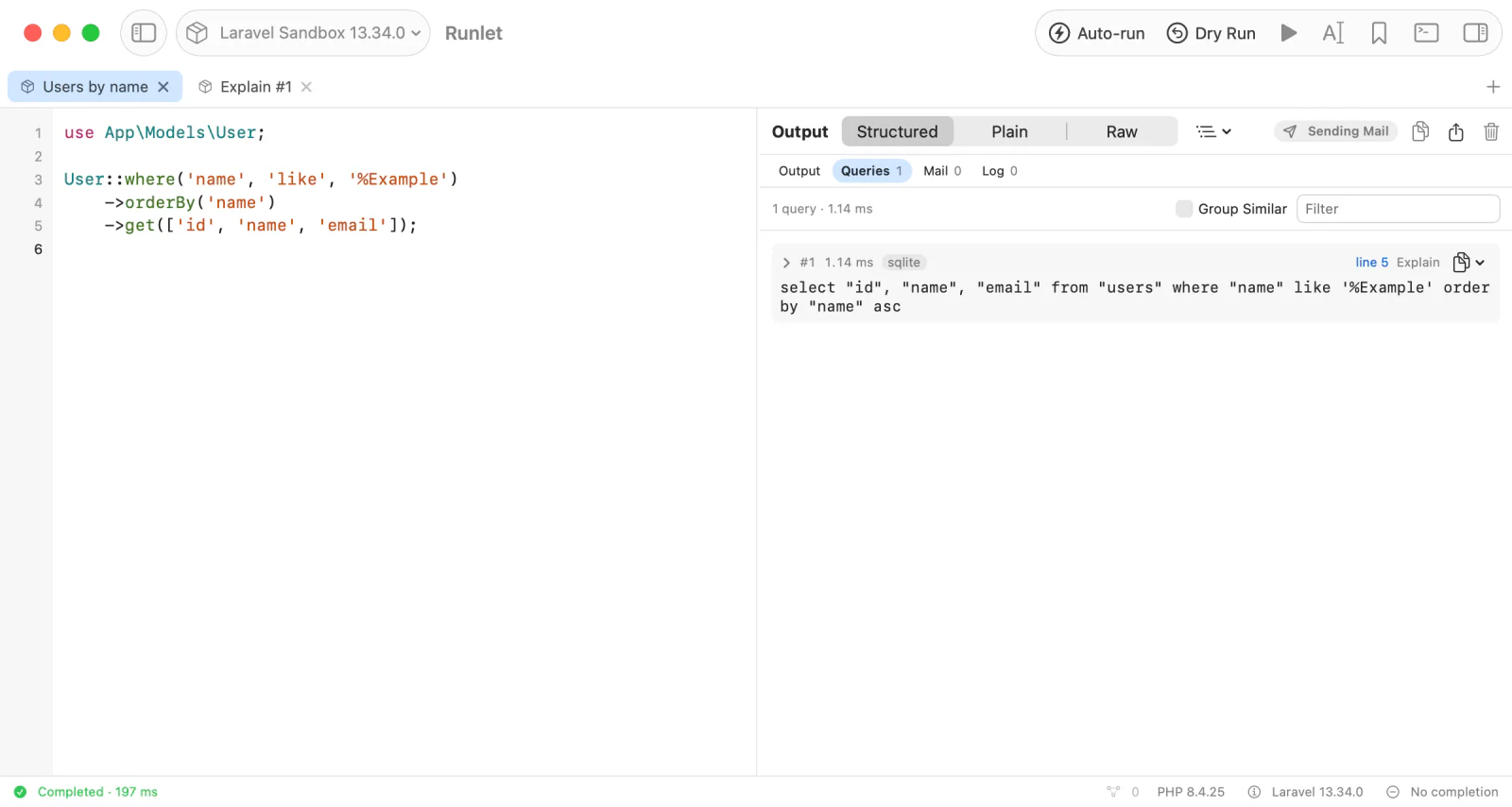This screenshot has height=807, width=1512.
Task: Click the Sending Mail badge
Action: coord(1335,131)
